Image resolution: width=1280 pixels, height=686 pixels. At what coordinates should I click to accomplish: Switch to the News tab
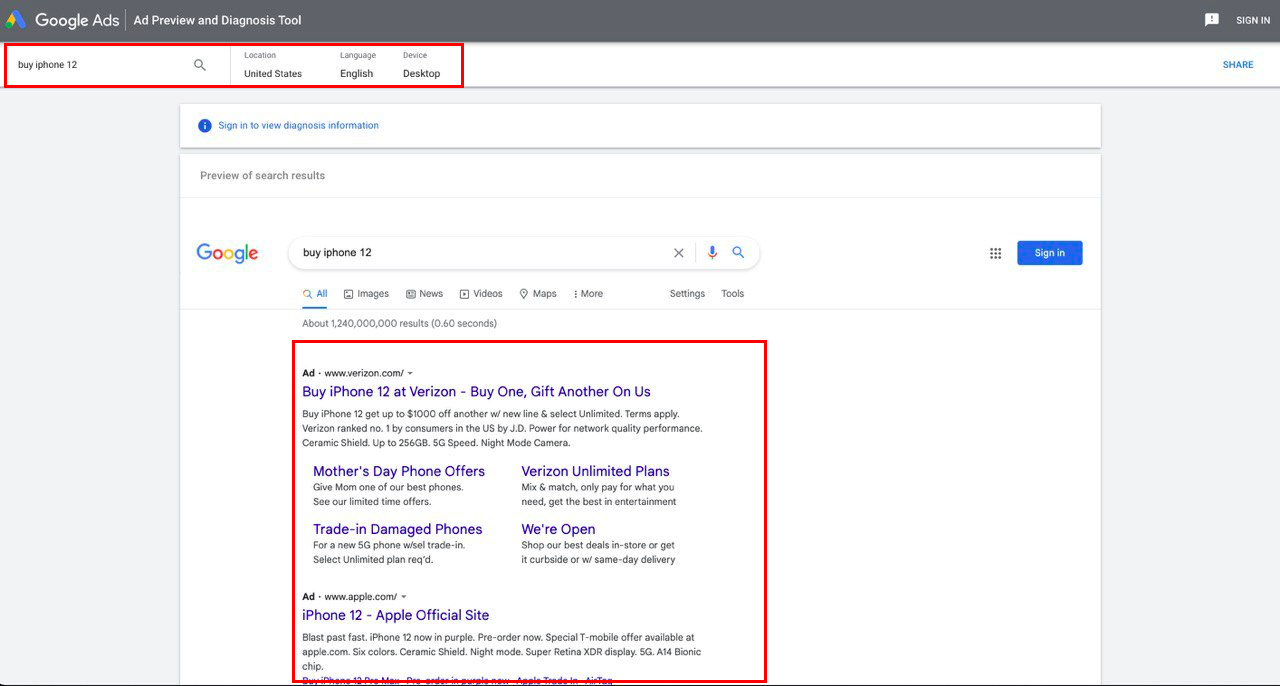[x=424, y=294]
